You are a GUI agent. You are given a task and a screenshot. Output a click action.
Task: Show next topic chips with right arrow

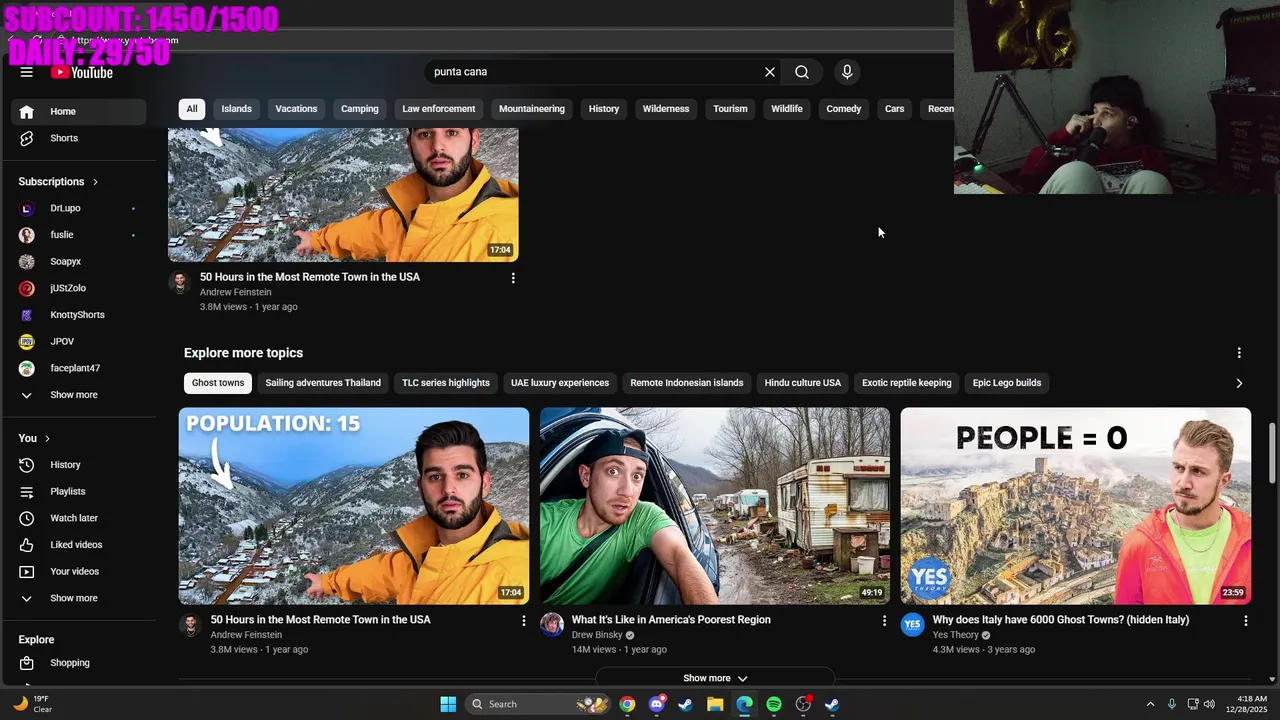pyautogui.click(x=1239, y=383)
